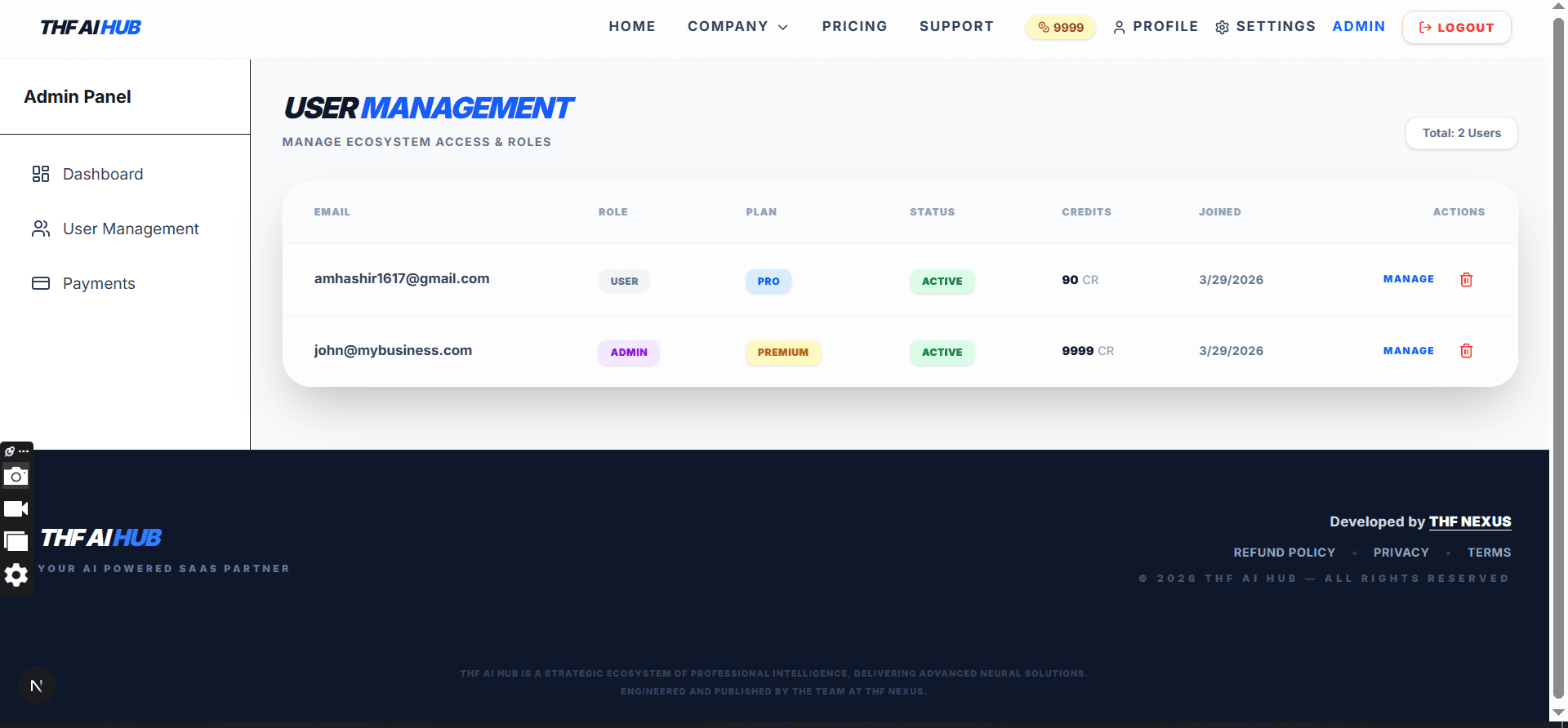Click the THF AI HUB logo in the footer
1568x728 pixels.
pyautogui.click(x=101, y=538)
